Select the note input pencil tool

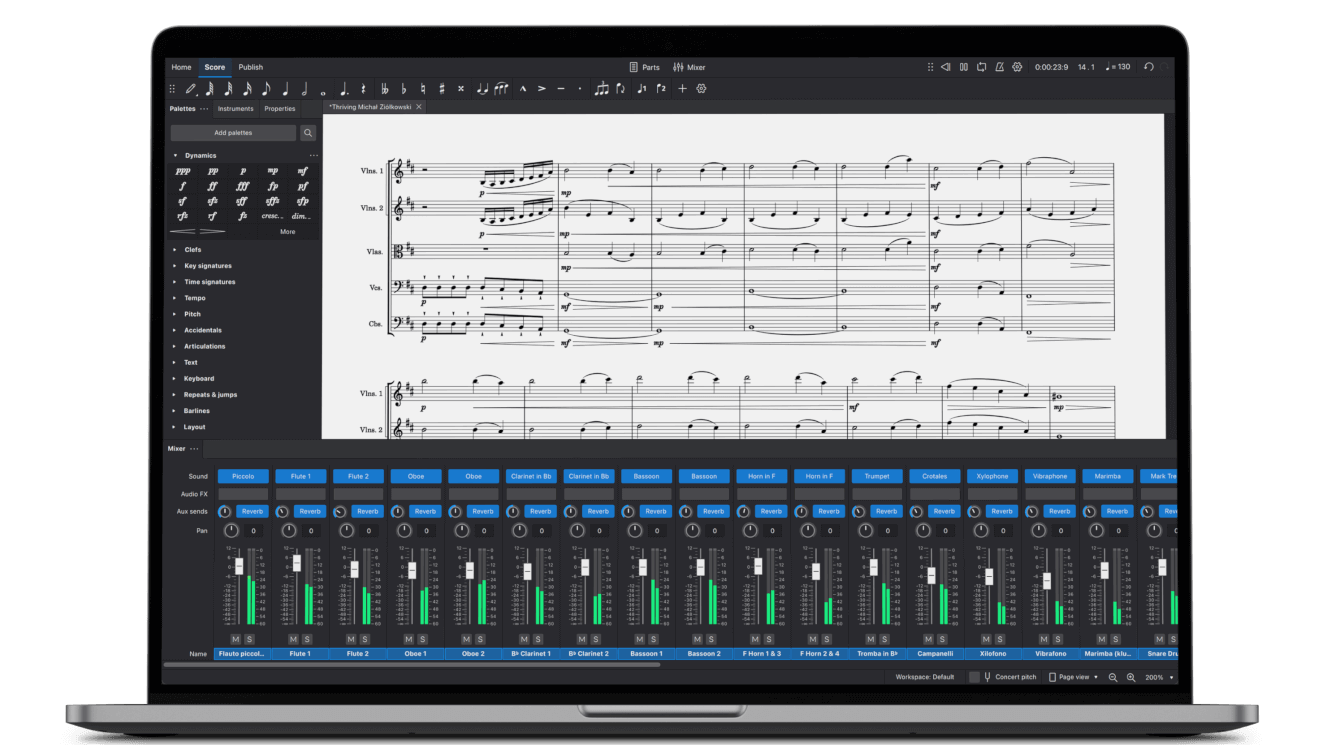coord(191,88)
